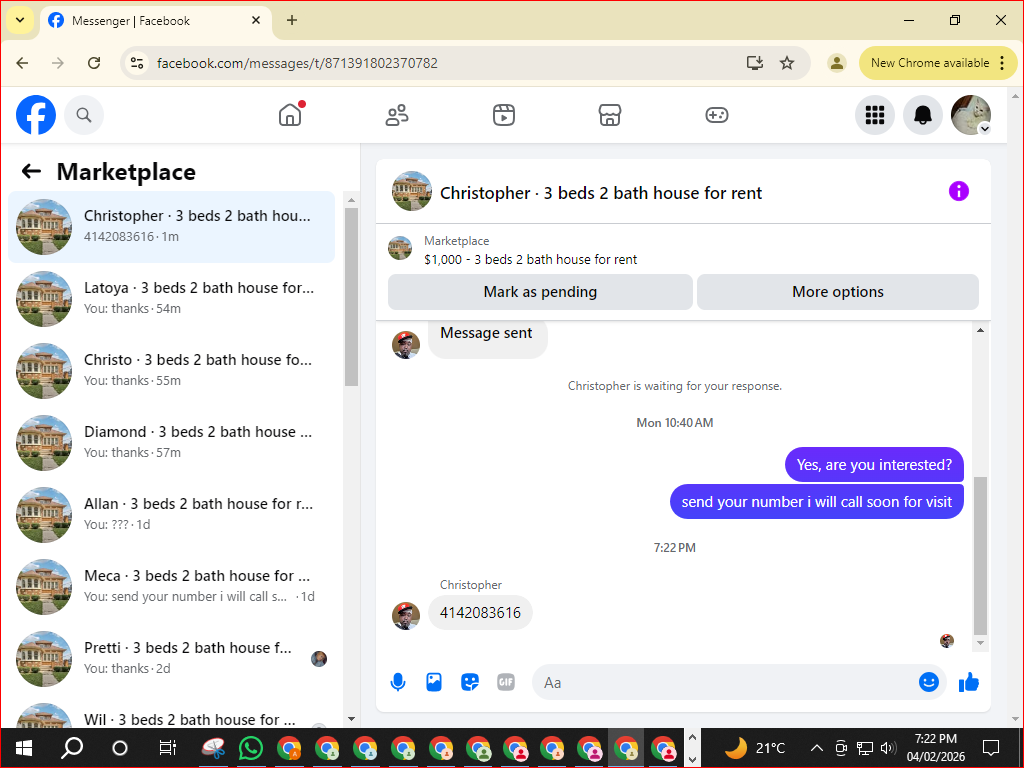Viewport: 1024px width, 768px height.
Task: Open the apps grid menu
Action: (874, 115)
